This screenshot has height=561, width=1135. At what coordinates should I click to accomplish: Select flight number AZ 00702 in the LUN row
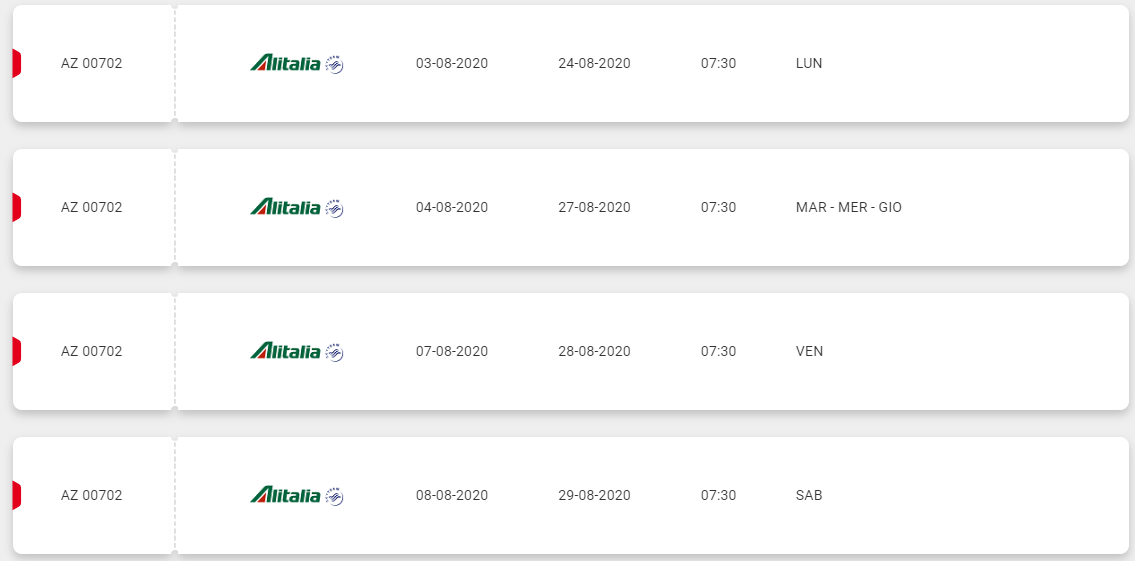tap(92, 63)
